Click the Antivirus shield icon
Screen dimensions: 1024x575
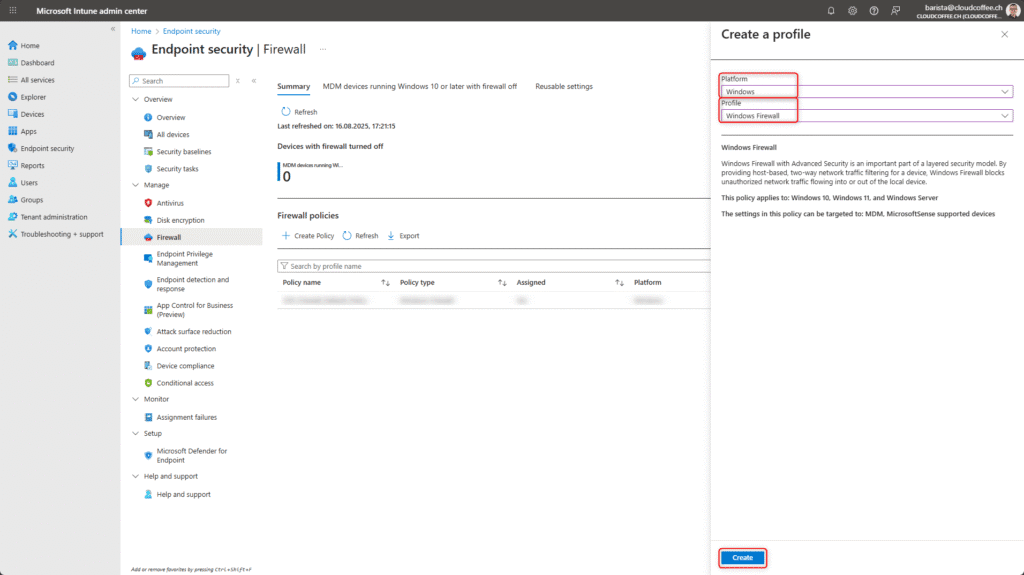[147, 203]
